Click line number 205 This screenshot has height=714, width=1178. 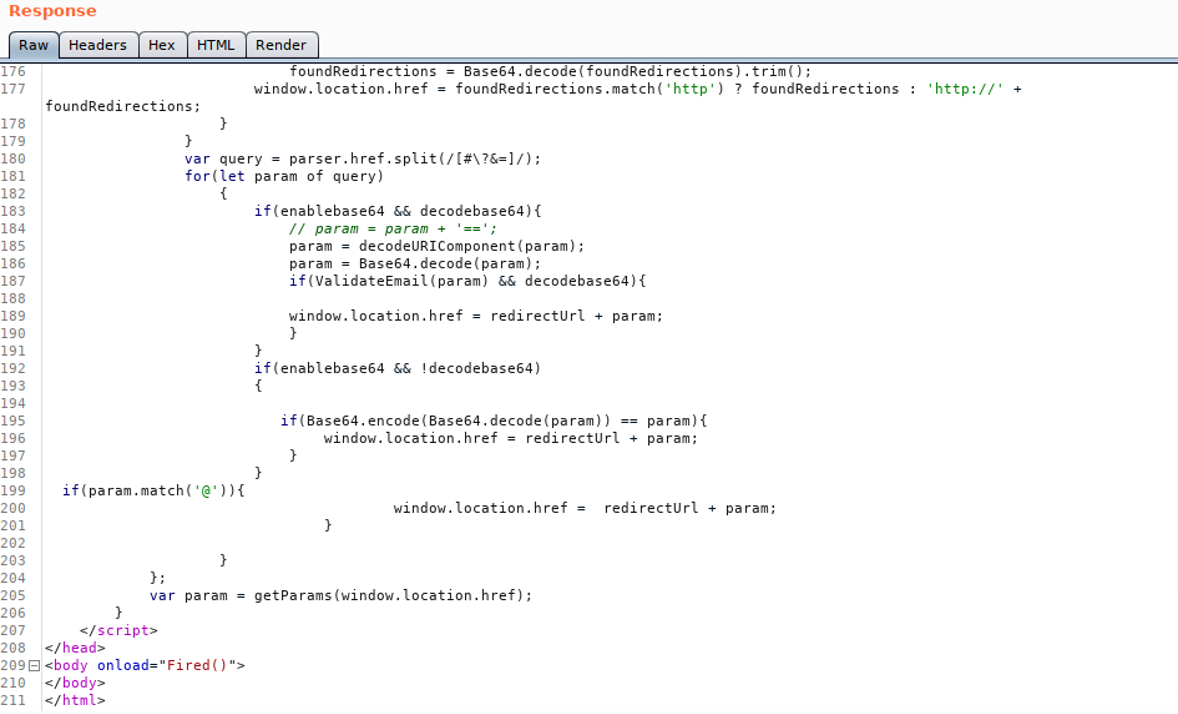[13, 595]
